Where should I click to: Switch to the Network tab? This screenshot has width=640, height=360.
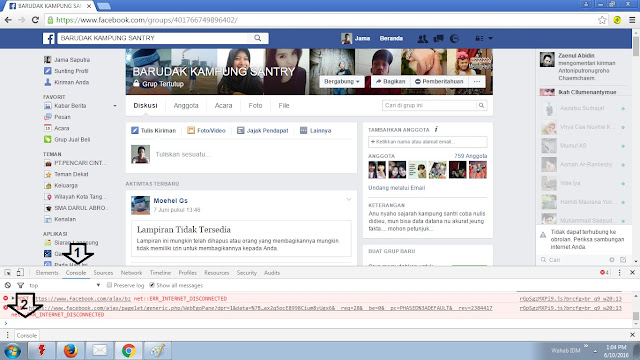tap(131, 273)
